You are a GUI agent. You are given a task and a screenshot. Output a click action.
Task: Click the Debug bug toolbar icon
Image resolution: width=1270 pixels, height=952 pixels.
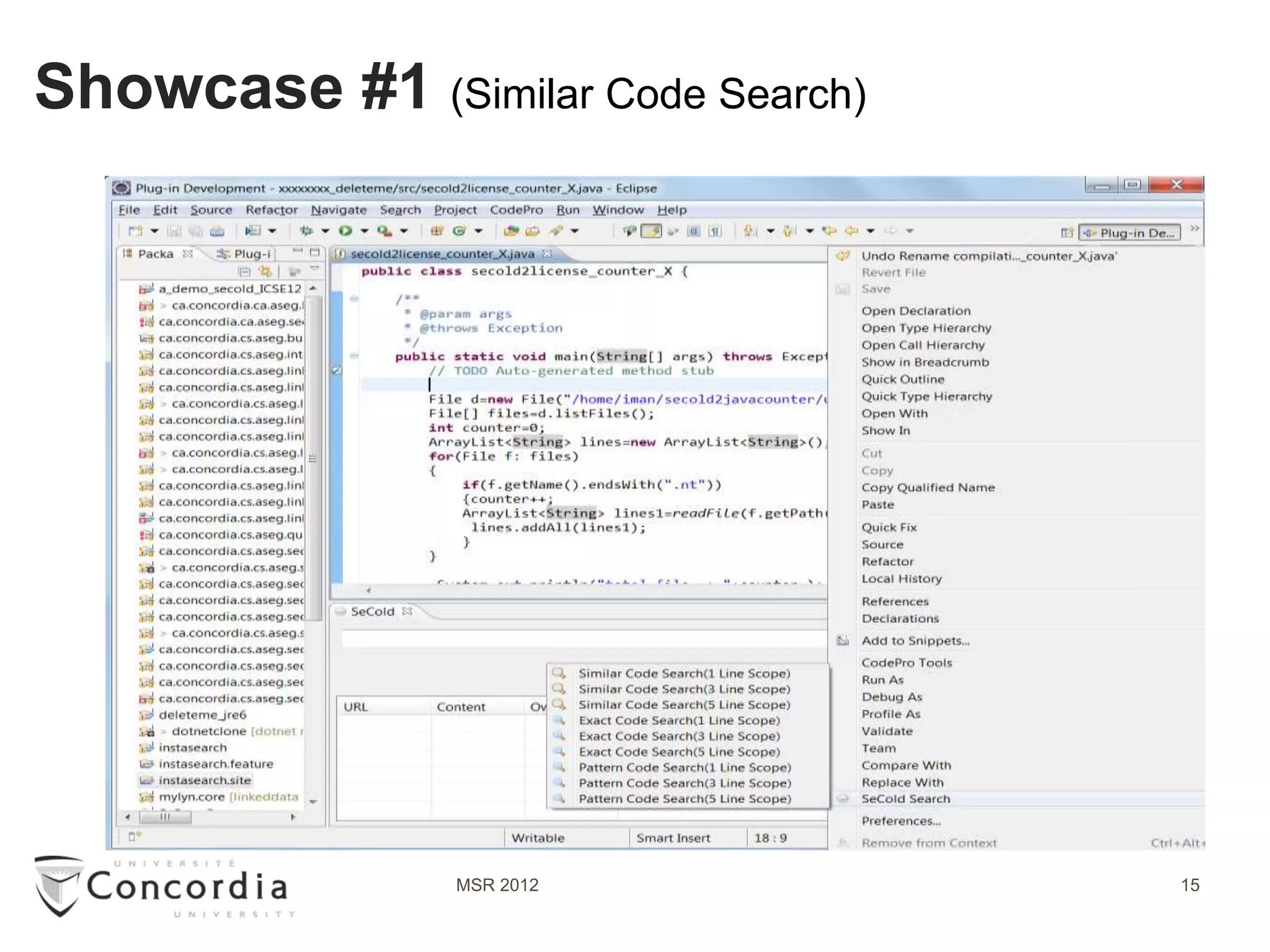(306, 231)
